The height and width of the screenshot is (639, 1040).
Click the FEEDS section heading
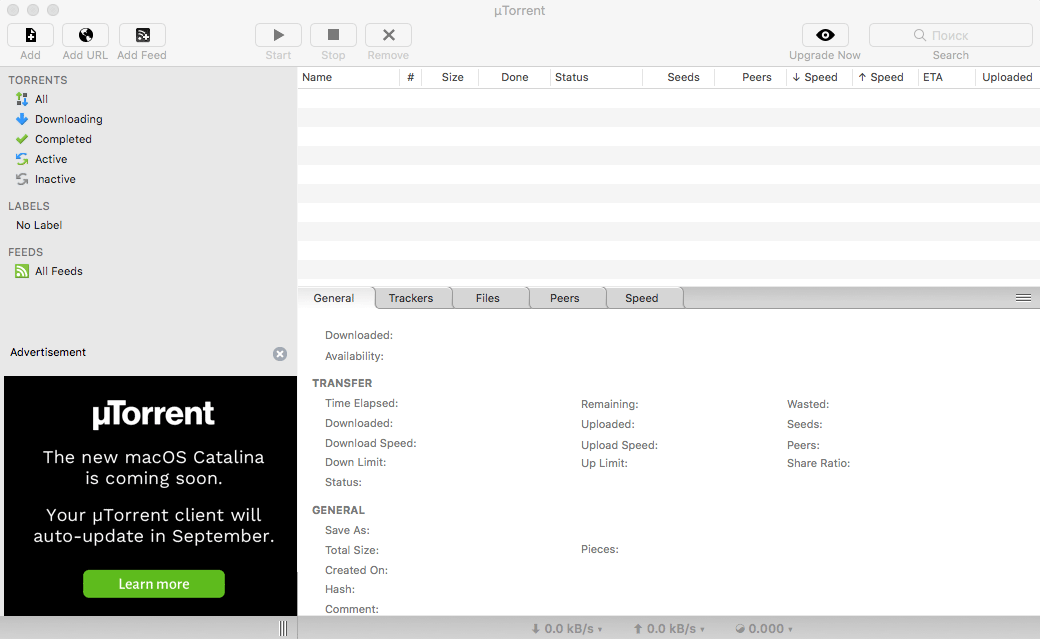(25, 252)
